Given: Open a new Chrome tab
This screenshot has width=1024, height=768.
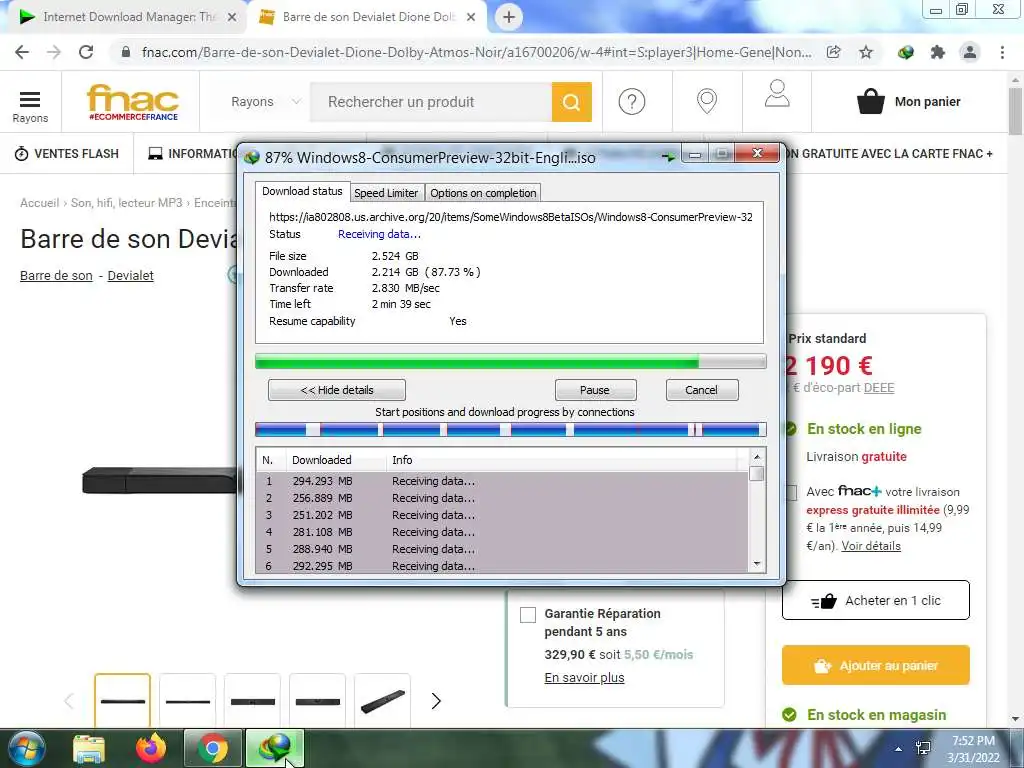Looking at the screenshot, I should tap(509, 17).
